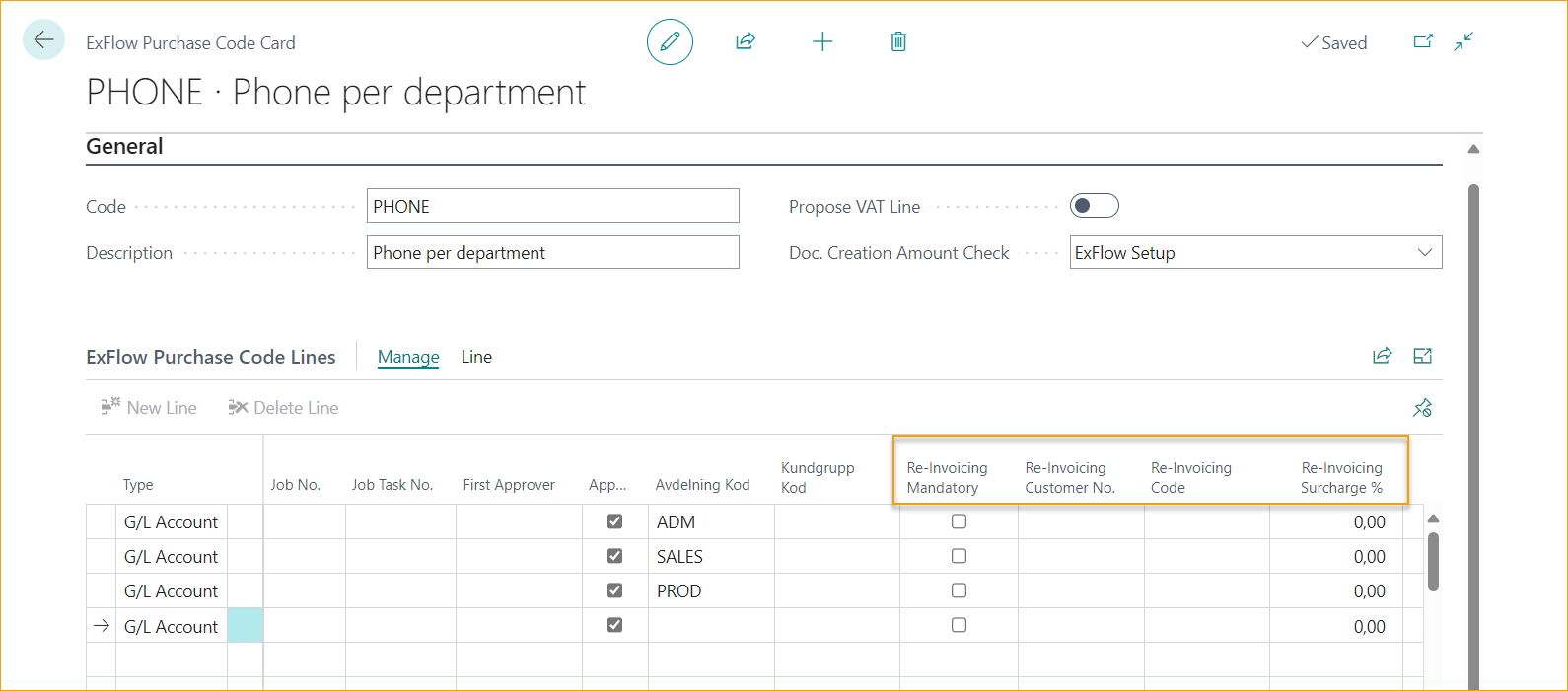
Task: Click the share icon in header
Action: [x=746, y=41]
